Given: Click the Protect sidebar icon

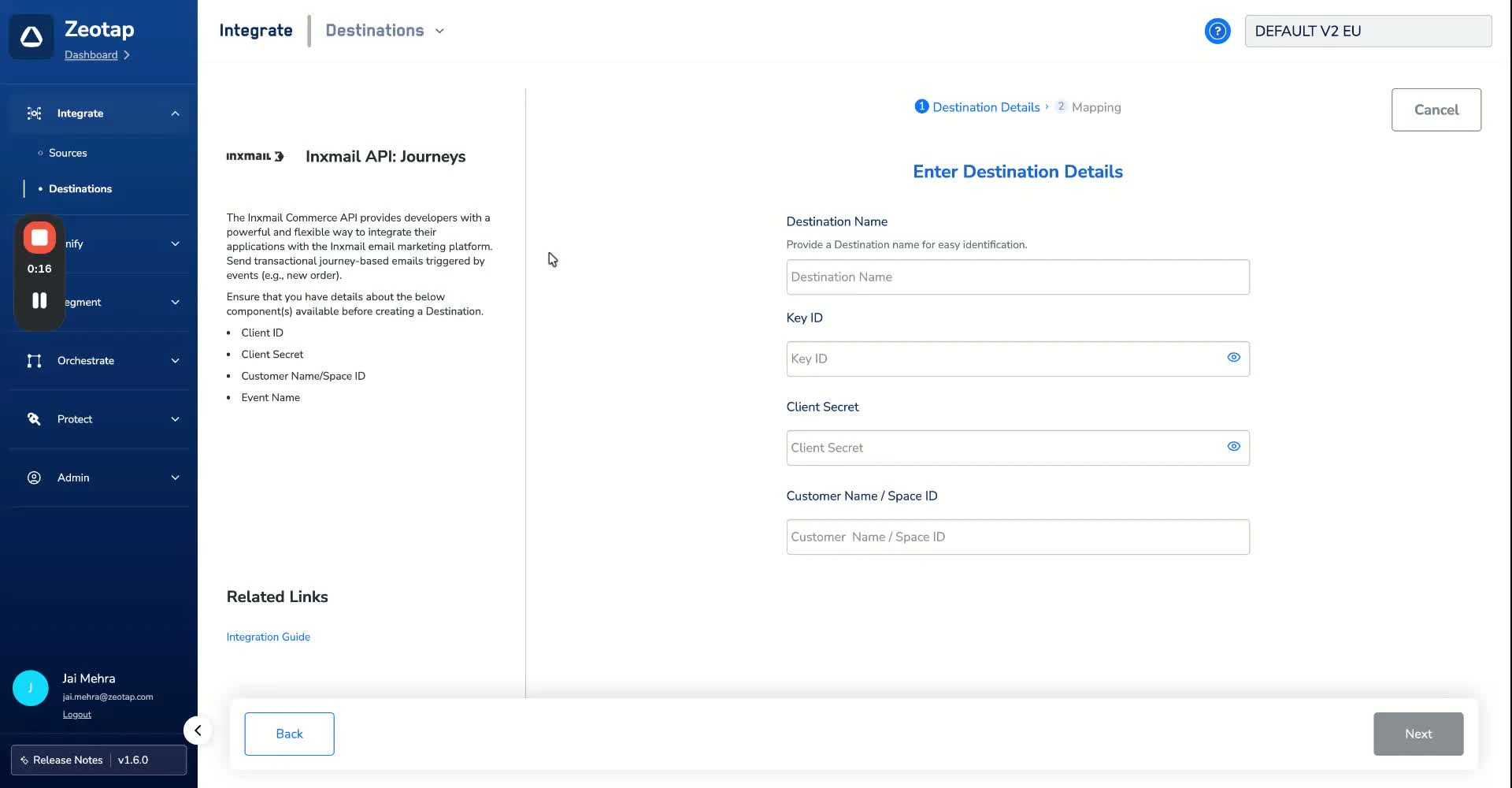Looking at the screenshot, I should 34,419.
